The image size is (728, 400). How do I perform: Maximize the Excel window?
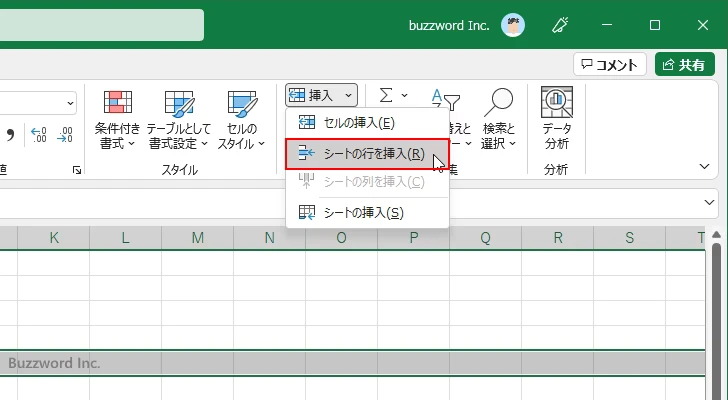click(655, 25)
